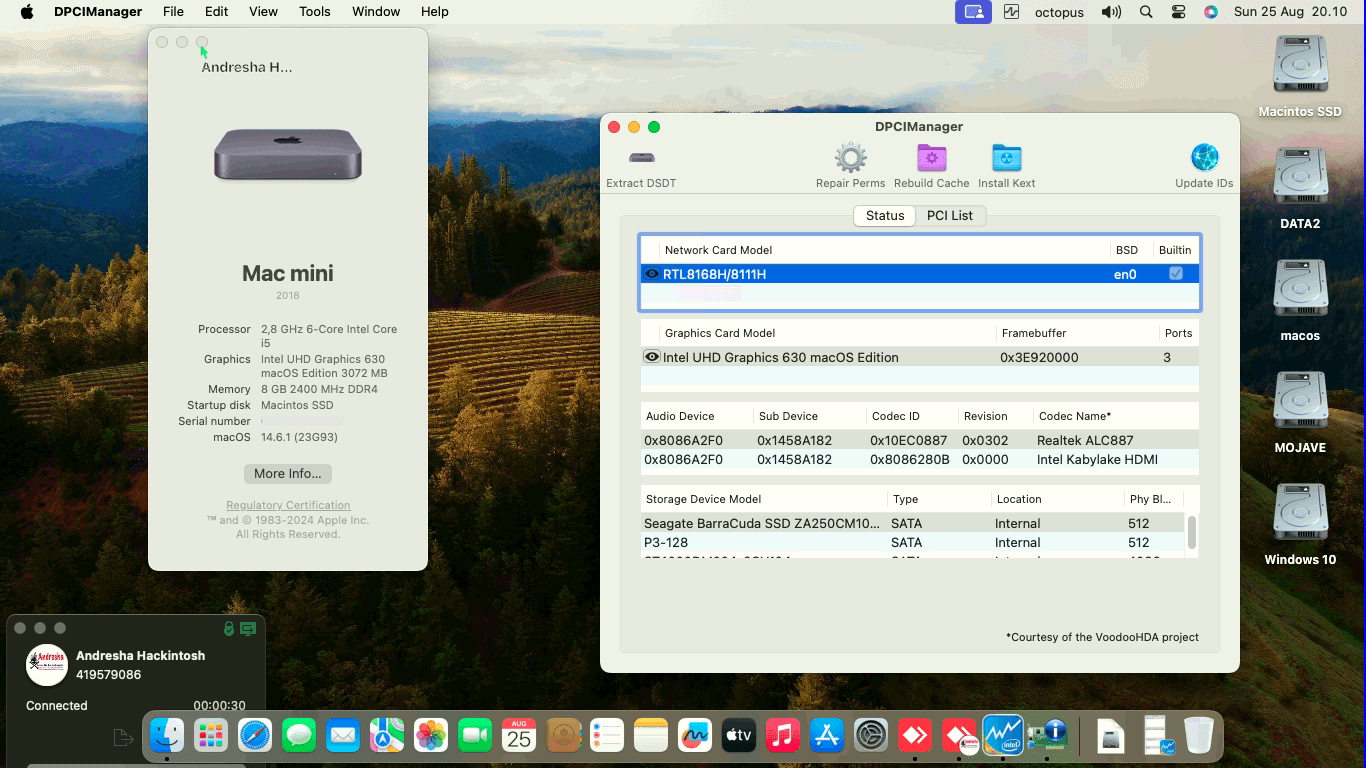Click the Intel Power Gadget Dock icon

1002,736
